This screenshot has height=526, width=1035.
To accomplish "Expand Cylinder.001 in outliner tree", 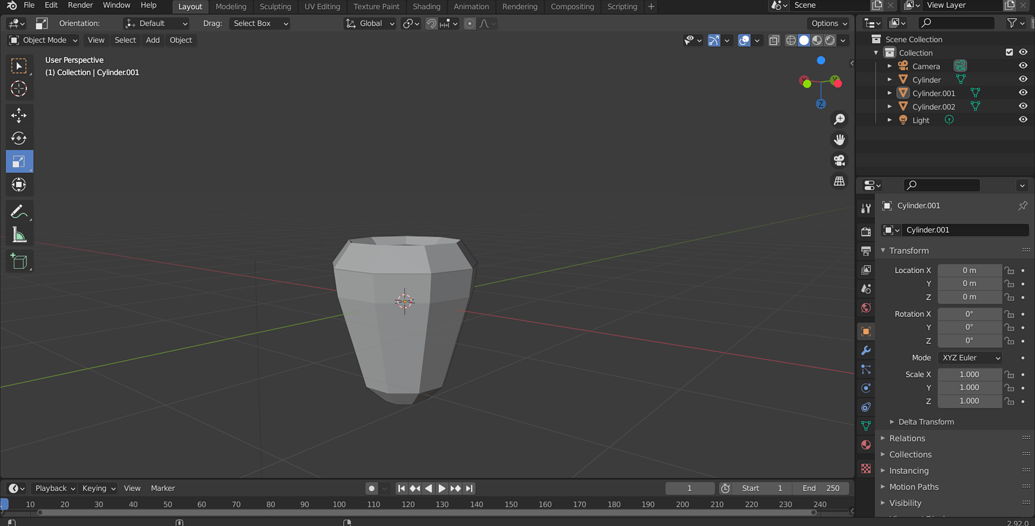I will pyautogui.click(x=890, y=93).
